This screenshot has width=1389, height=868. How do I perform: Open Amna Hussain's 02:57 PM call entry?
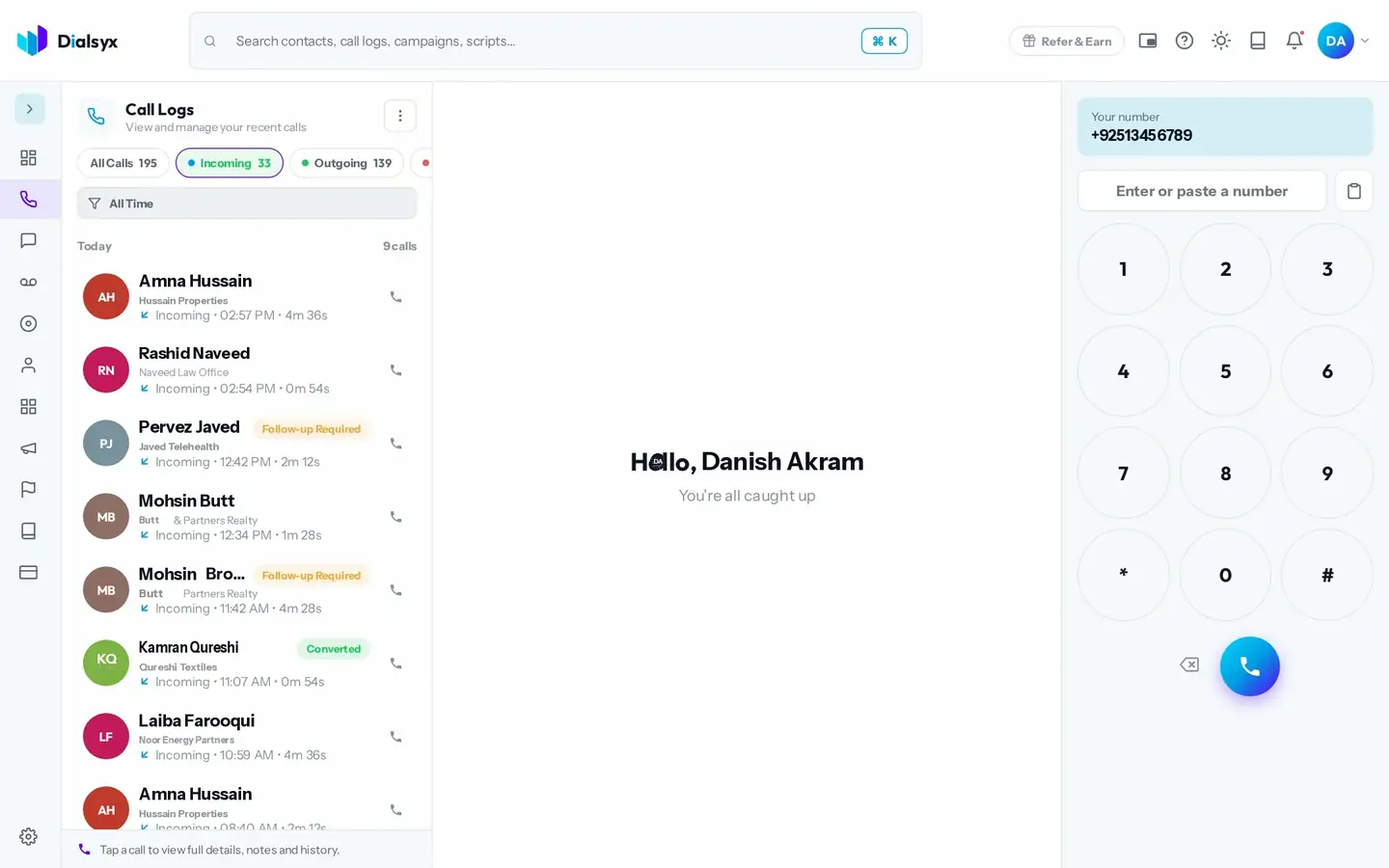coord(247,297)
